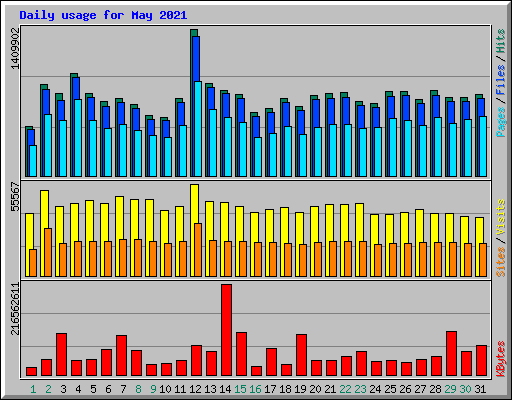The width and height of the screenshot is (512, 400).
Task: Click the cyan Pages bar for day 12
Action: (198, 129)
